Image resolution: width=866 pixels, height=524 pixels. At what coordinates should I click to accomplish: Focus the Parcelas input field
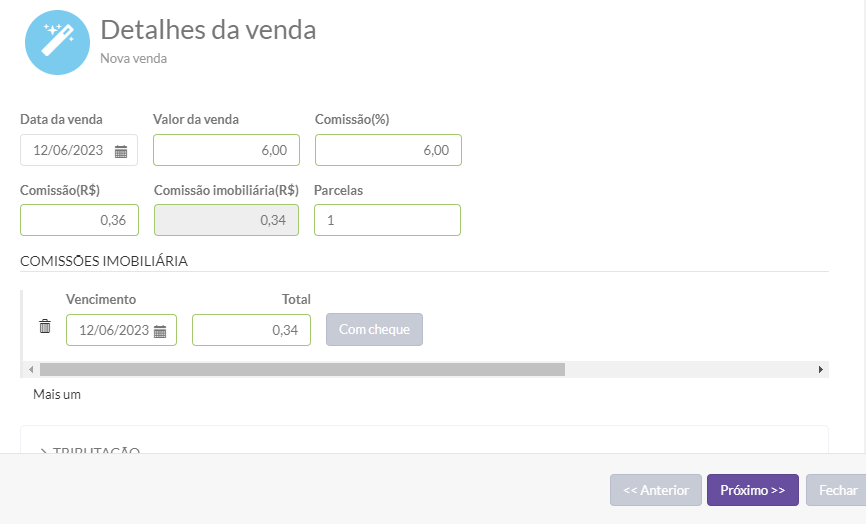[x=387, y=220]
